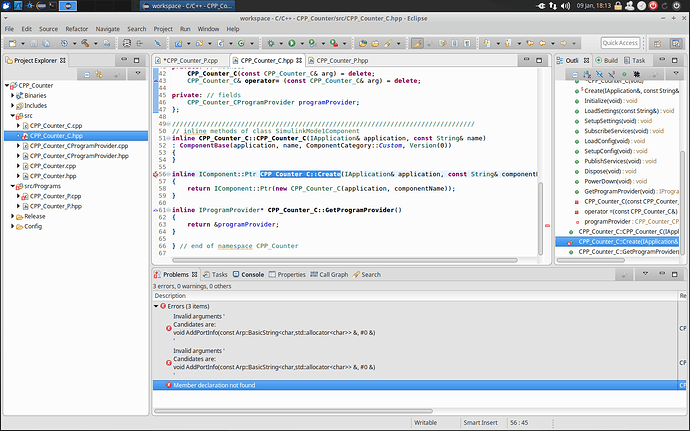
Task: Close the CPP_Counter_C.hpp editor tab
Action: point(299,60)
